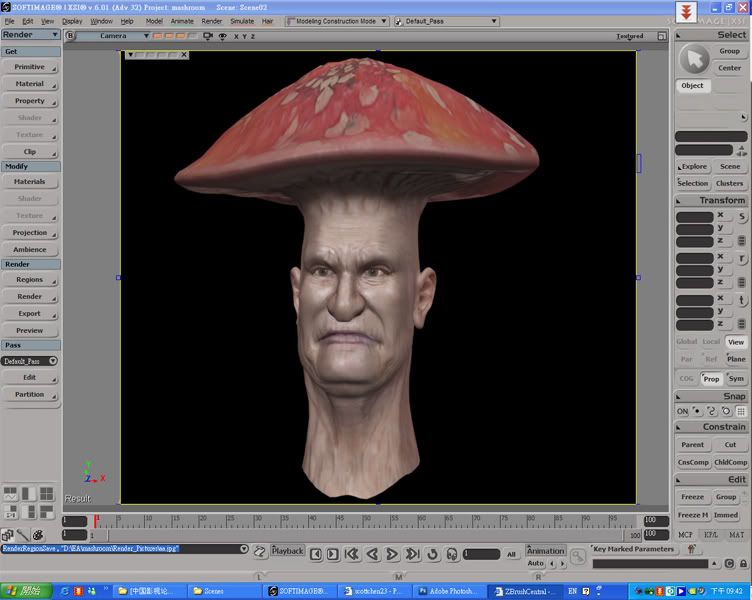Viewport: 752px width, 600px height.
Task: Toggle X axis display in viewport bar
Action: click(x=236, y=36)
